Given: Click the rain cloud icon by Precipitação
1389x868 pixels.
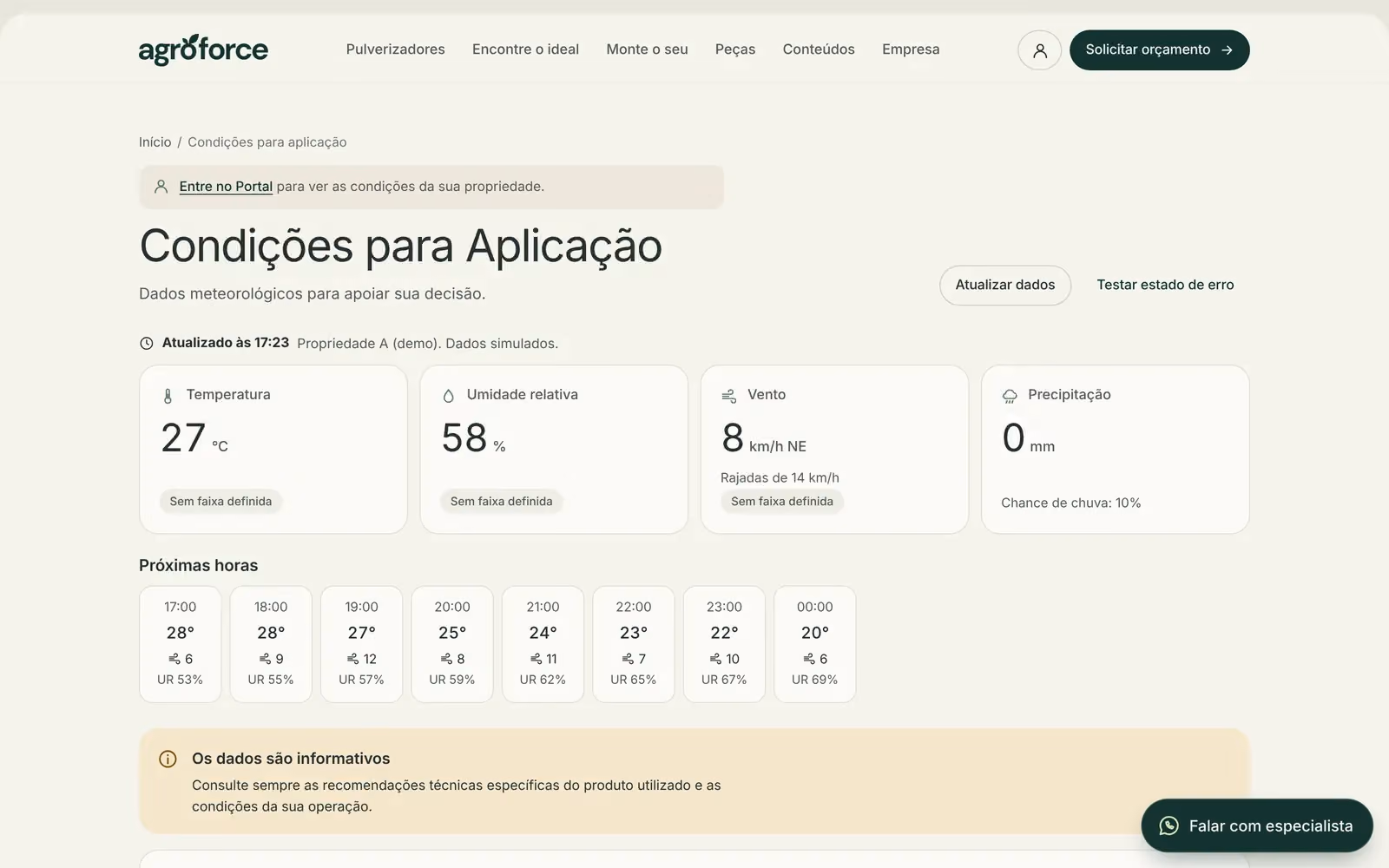Looking at the screenshot, I should click(1009, 396).
